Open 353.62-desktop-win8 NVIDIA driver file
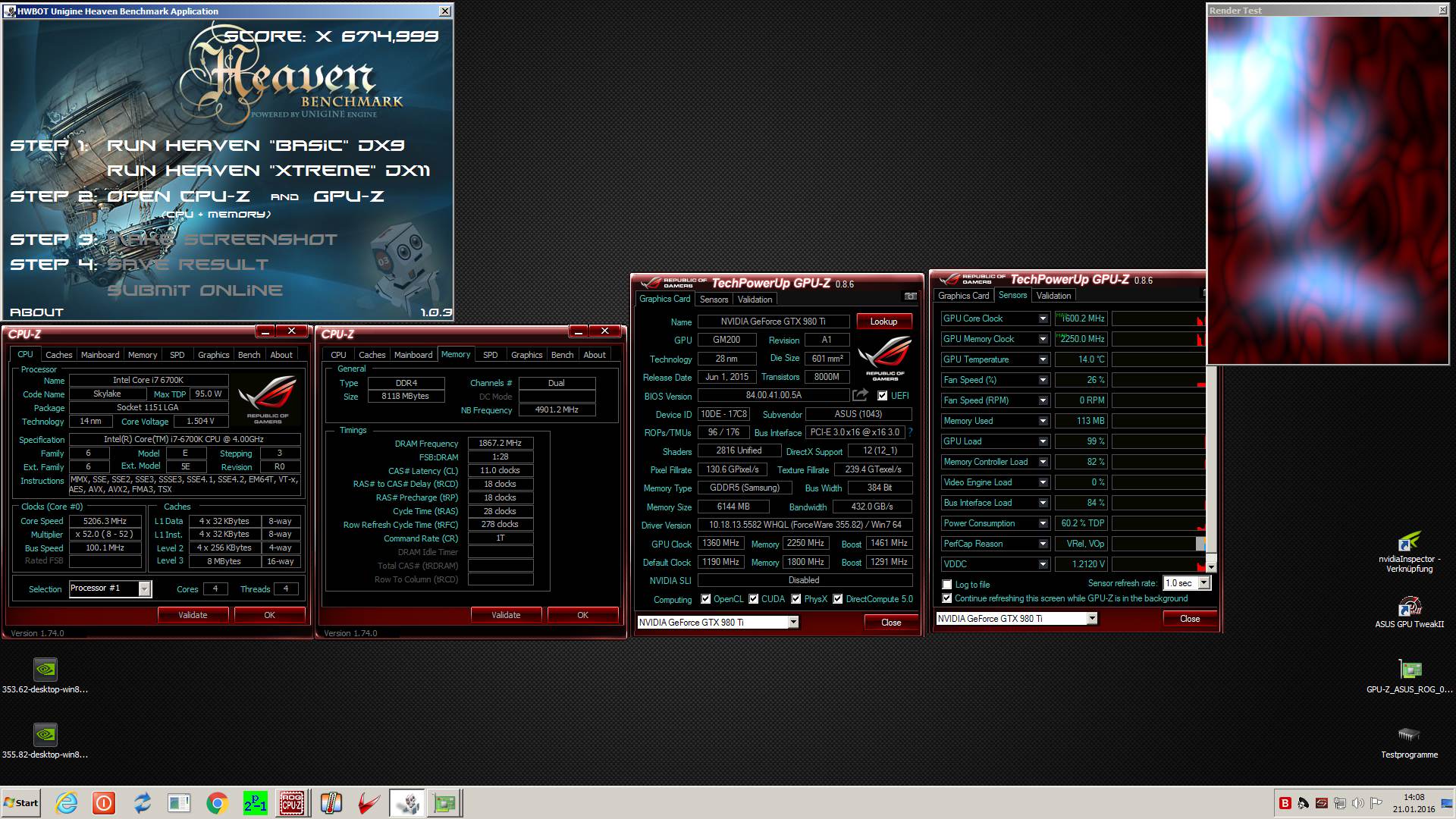 [x=45, y=676]
